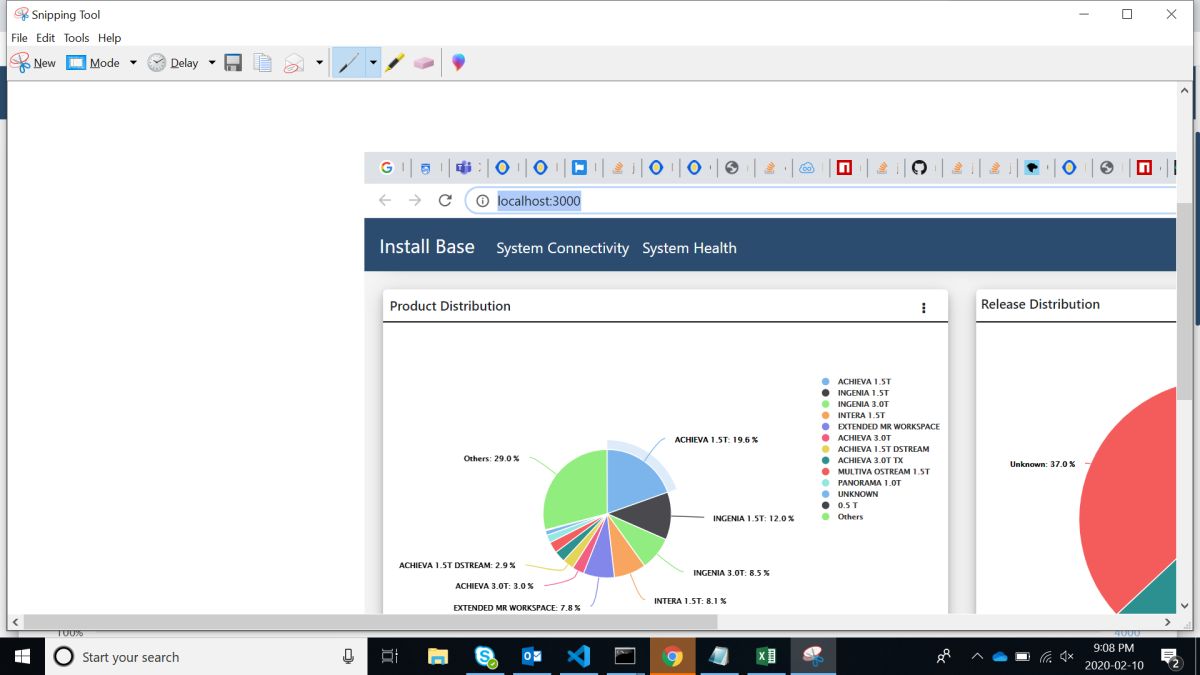Select the Highlighter tool
This screenshot has height=675, width=1200.
pos(394,62)
